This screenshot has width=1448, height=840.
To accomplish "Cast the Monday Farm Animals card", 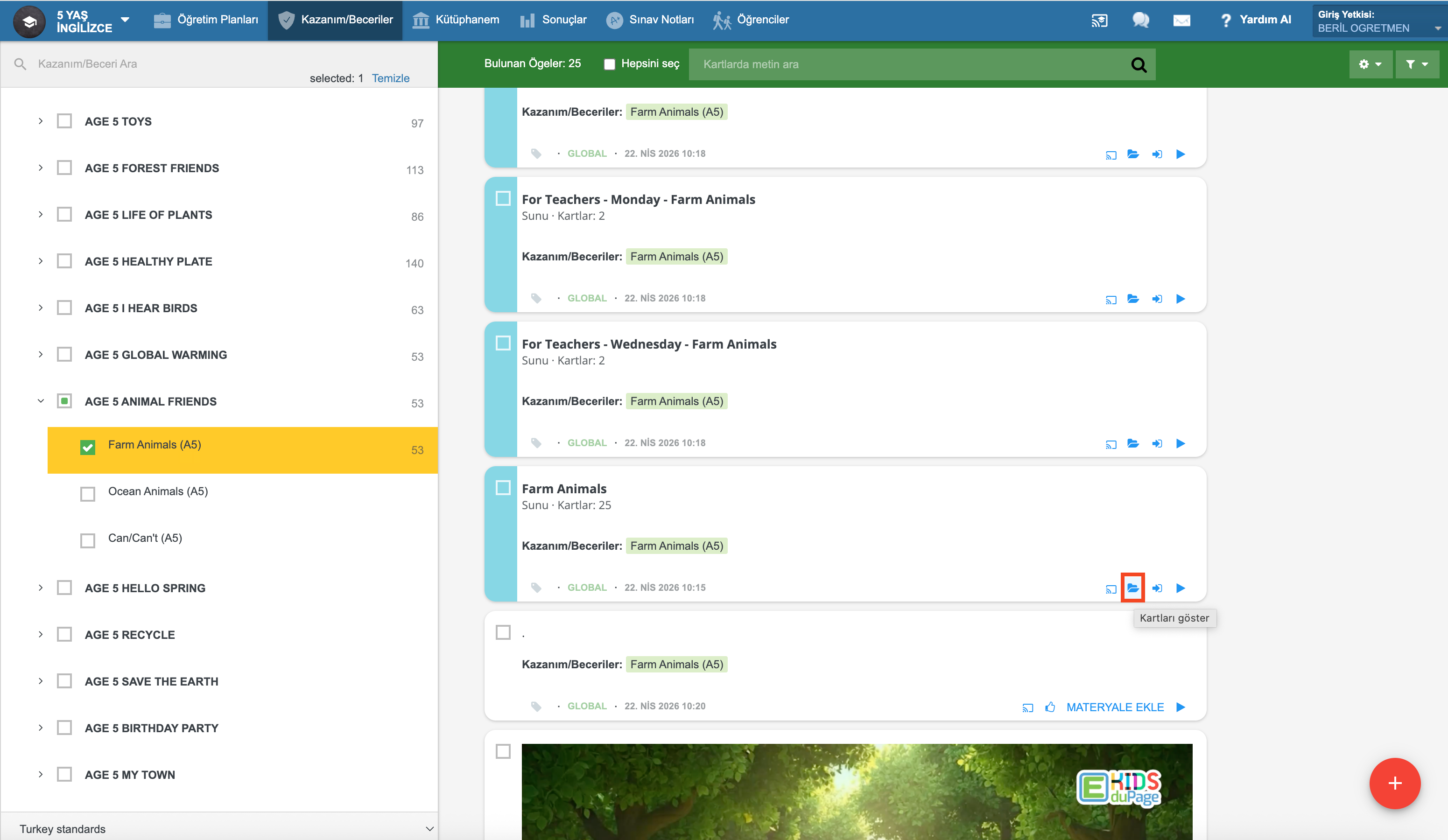I will click(x=1111, y=299).
